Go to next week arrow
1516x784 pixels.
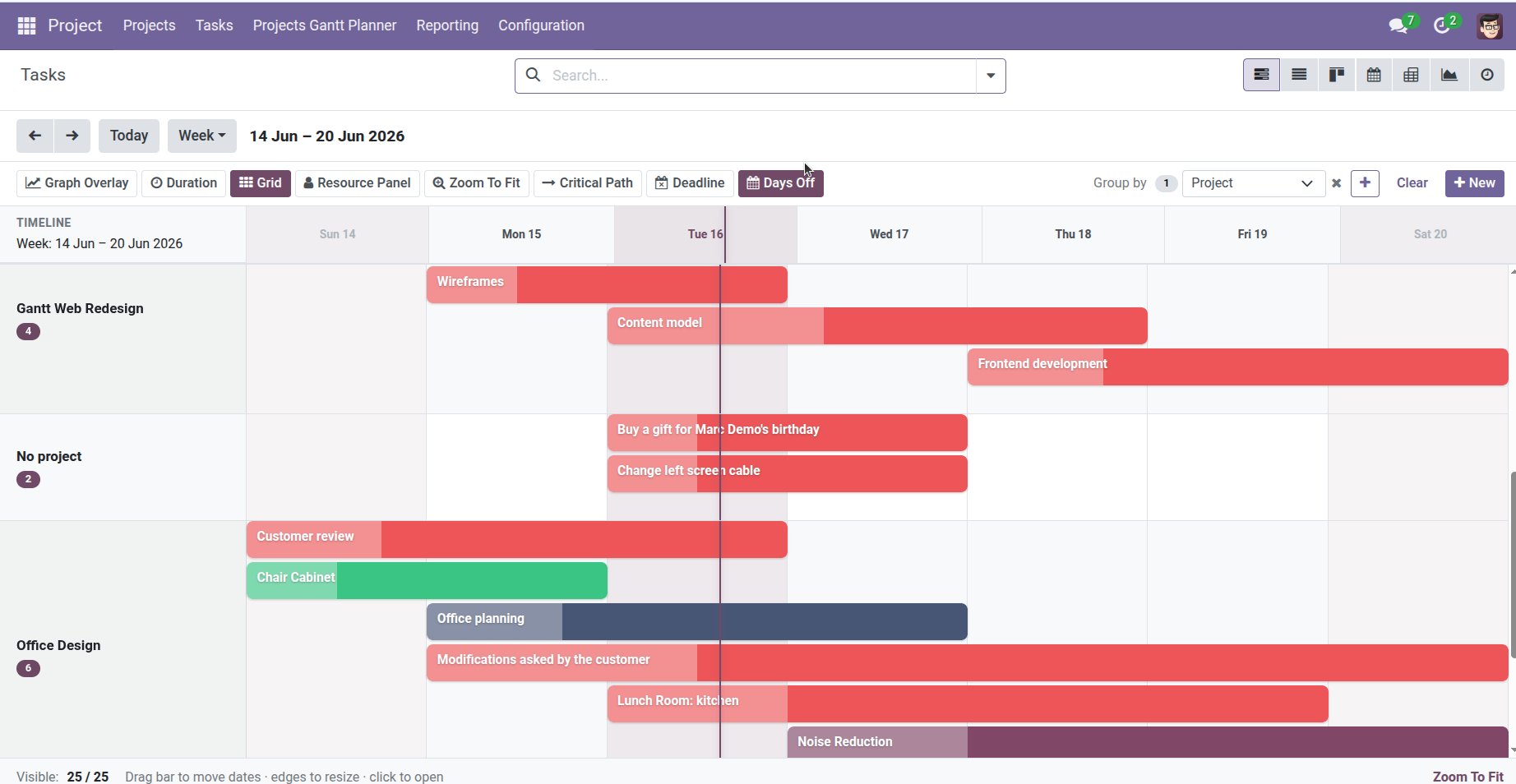click(x=72, y=136)
